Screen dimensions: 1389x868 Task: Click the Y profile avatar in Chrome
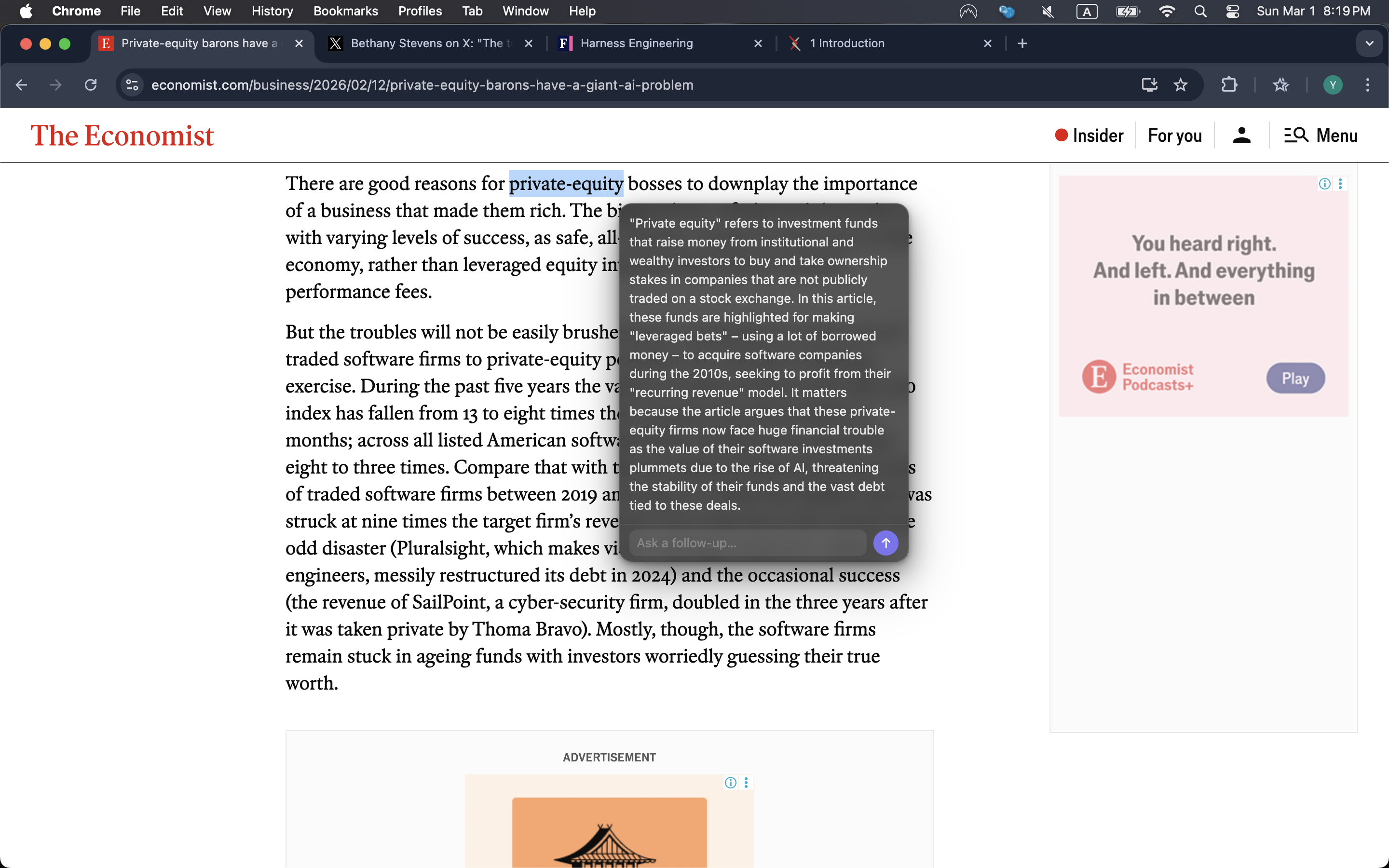(x=1333, y=85)
